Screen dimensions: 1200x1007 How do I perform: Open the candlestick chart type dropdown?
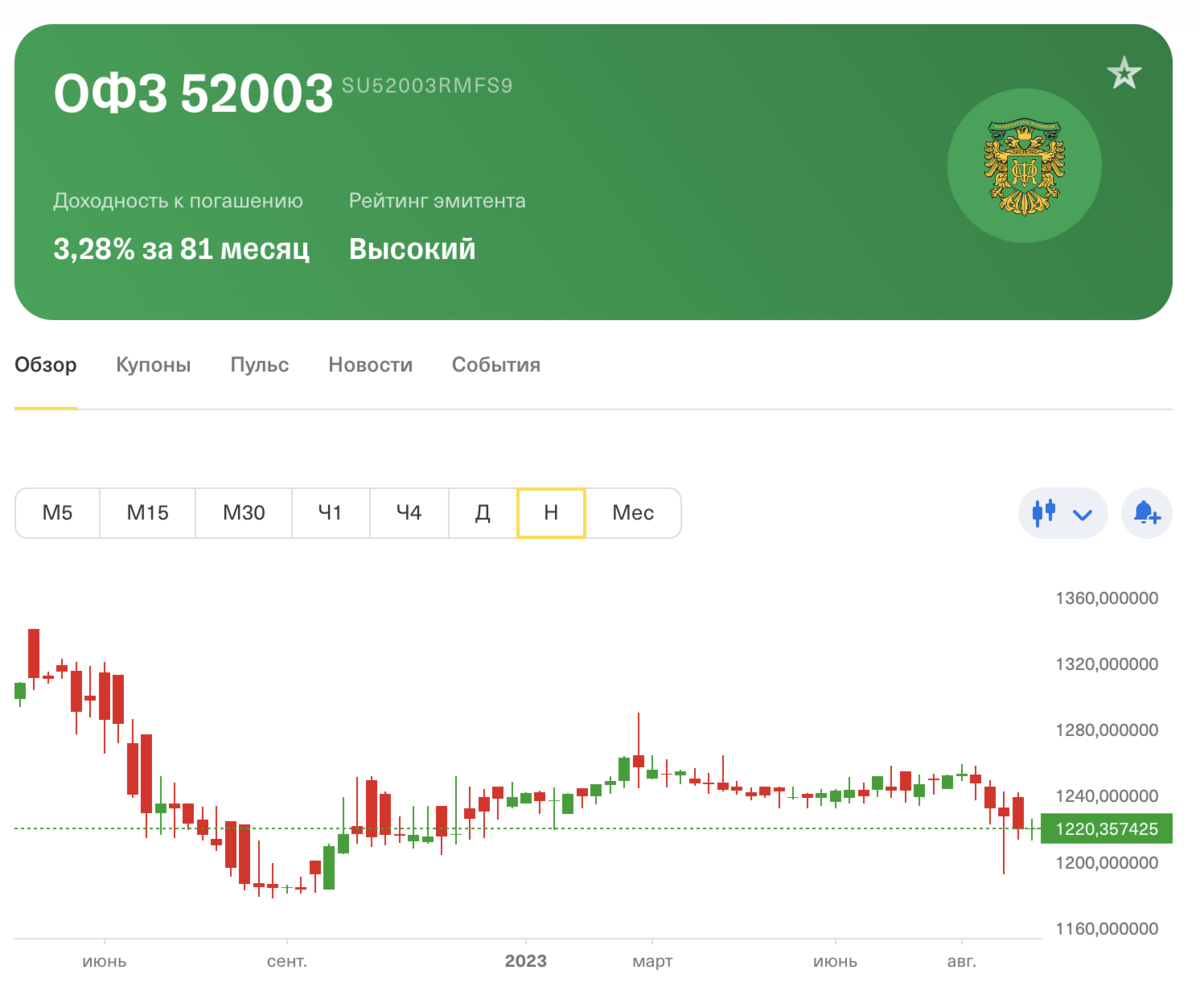[1063, 514]
